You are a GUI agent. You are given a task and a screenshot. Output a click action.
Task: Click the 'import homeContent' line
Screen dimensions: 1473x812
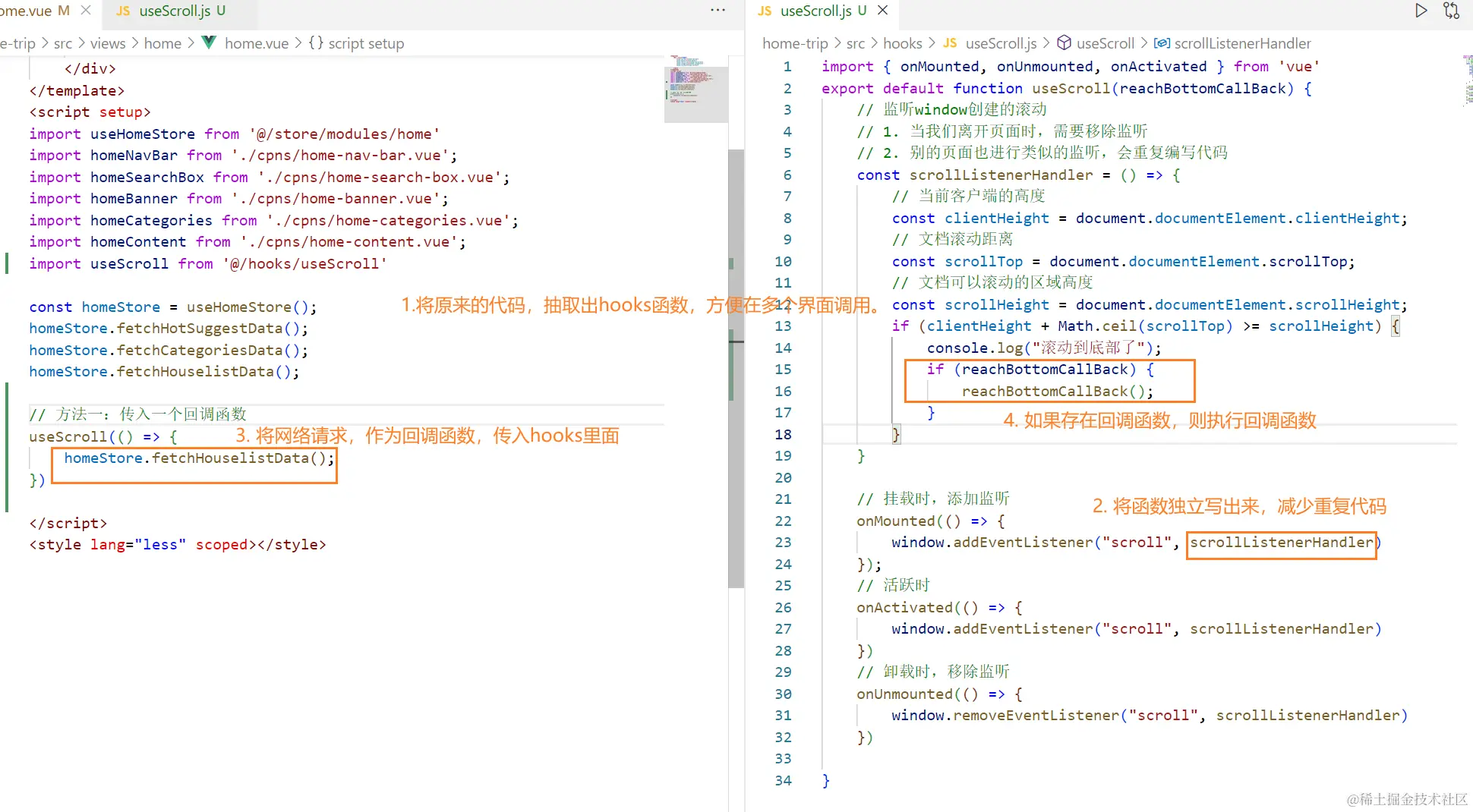pos(248,241)
